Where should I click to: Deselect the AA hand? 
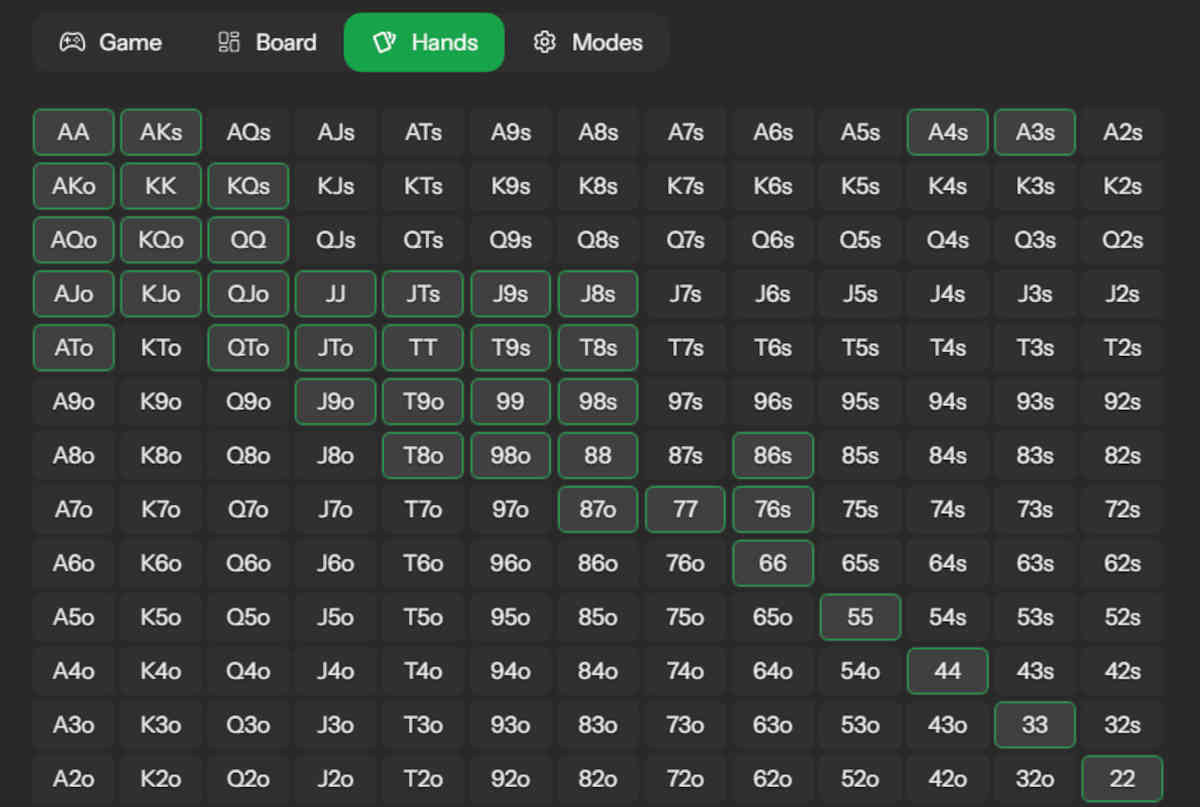click(x=73, y=132)
